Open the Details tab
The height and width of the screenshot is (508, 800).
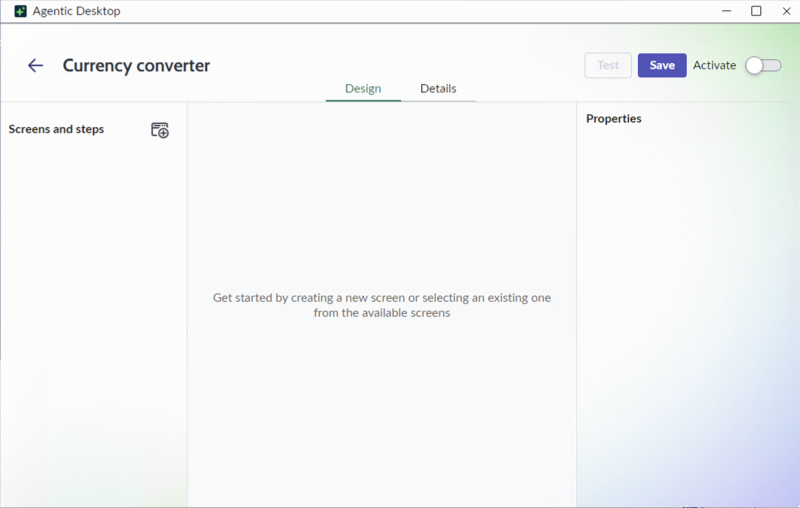pos(438,89)
